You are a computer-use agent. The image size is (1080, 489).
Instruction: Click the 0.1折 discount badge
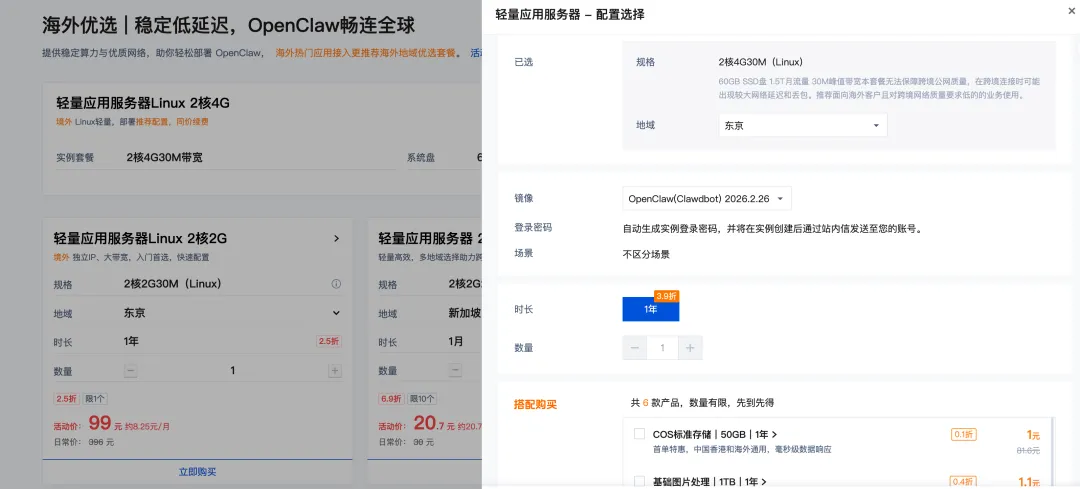[x=964, y=435]
